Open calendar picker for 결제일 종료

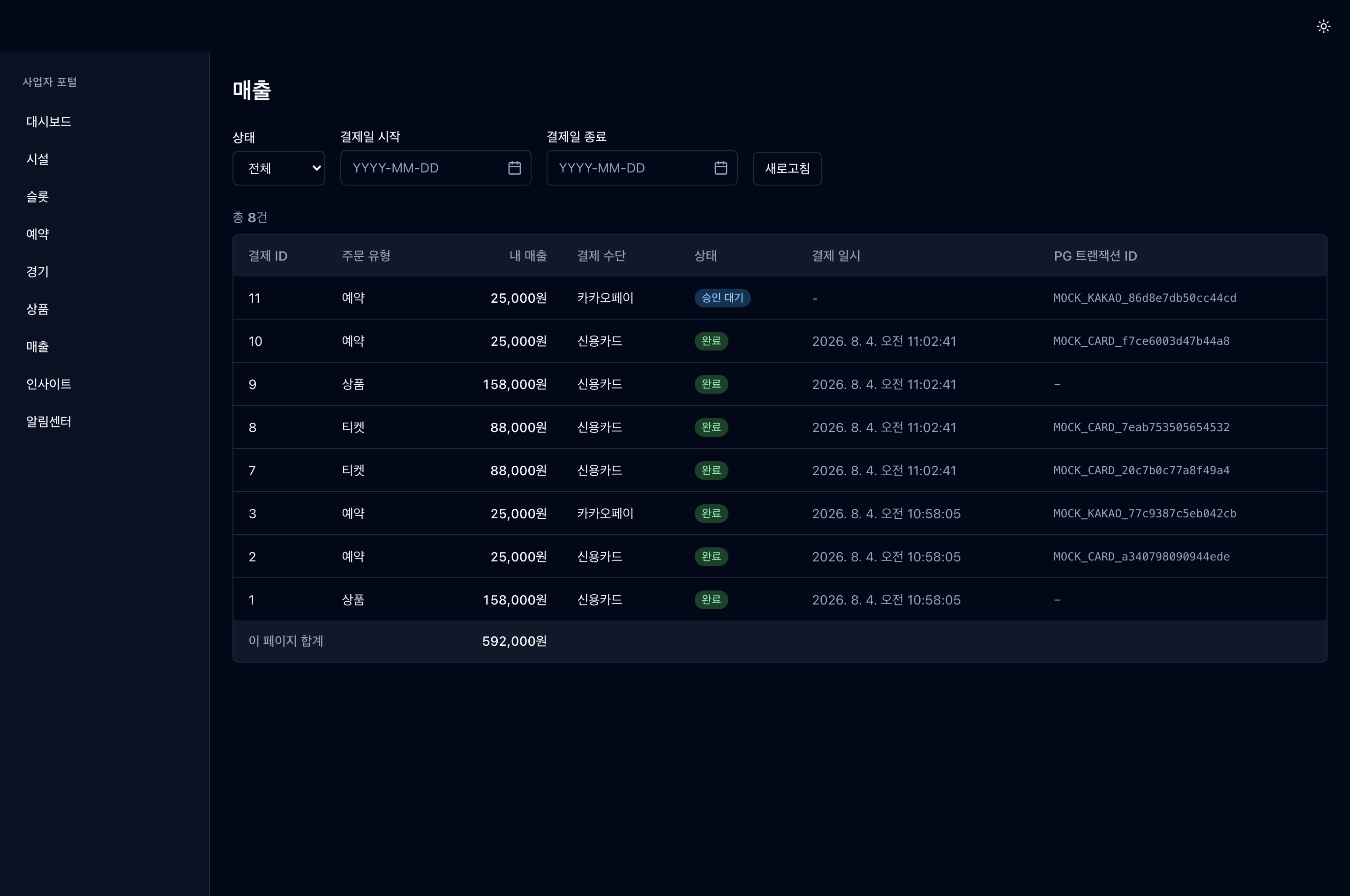pyautogui.click(x=721, y=168)
